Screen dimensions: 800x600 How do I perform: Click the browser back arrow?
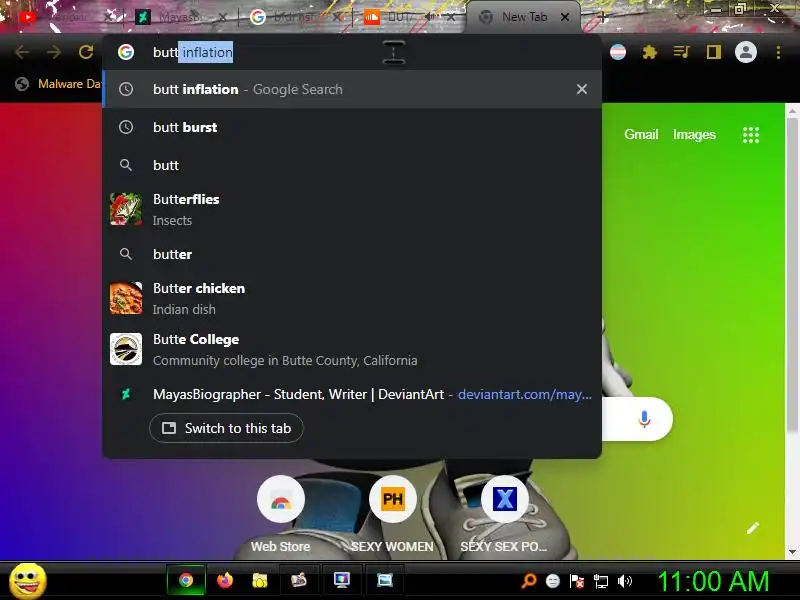pos(21,52)
